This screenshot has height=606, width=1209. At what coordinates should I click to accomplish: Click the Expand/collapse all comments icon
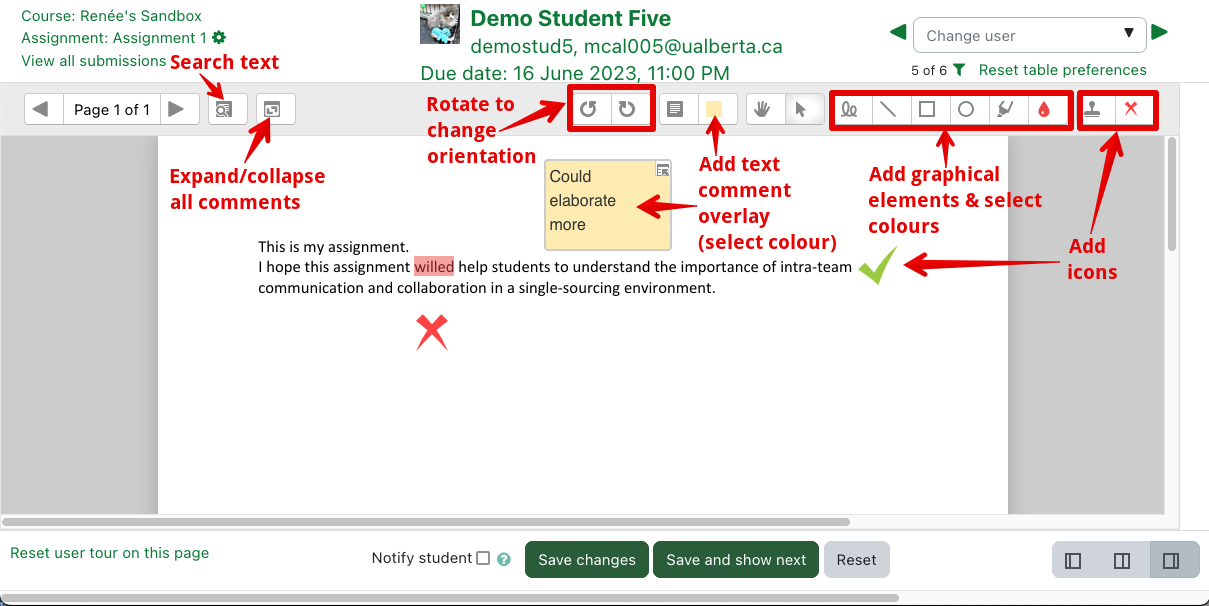click(x=275, y=109)
